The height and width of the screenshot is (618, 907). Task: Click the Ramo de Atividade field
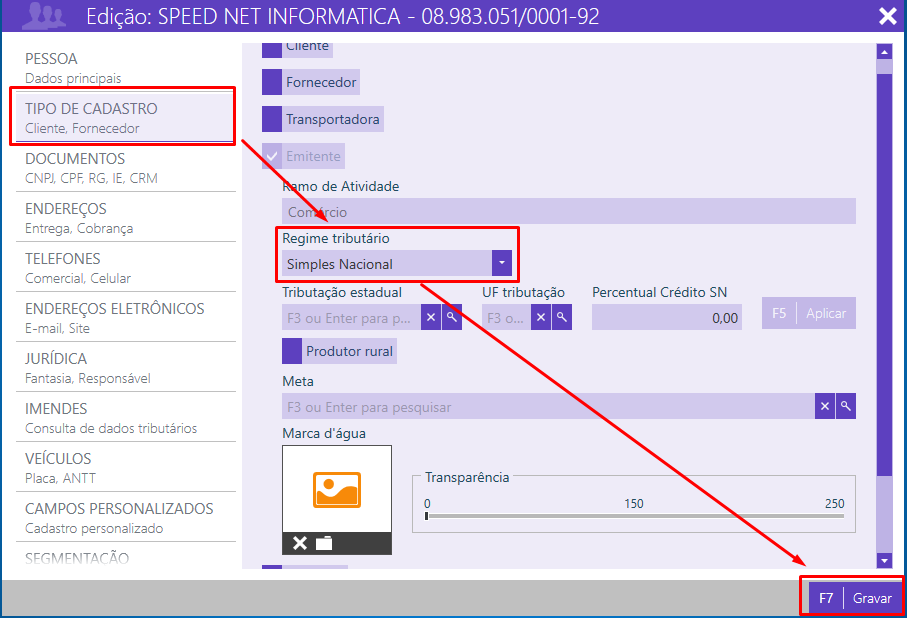569,211
